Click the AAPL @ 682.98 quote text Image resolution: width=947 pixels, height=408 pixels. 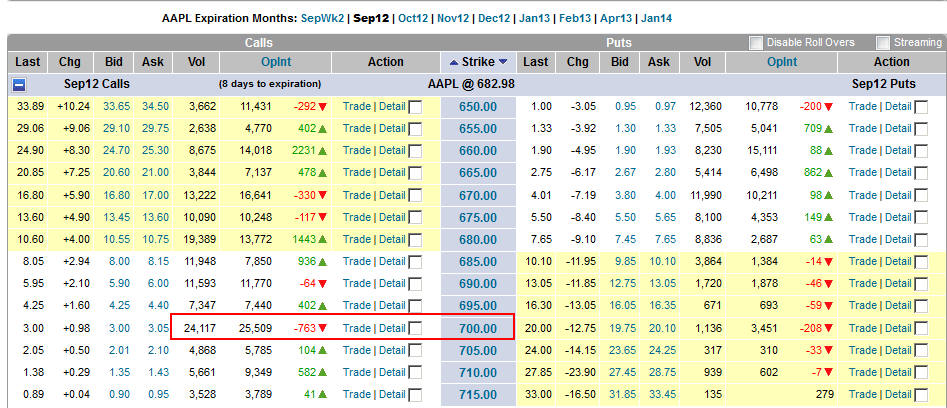point(472,84)
